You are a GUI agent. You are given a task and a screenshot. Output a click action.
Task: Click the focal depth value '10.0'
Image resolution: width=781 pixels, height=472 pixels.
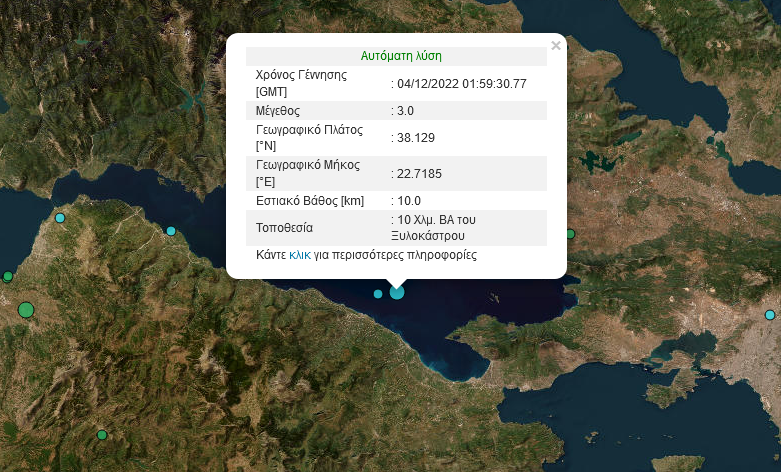[409, 201]
